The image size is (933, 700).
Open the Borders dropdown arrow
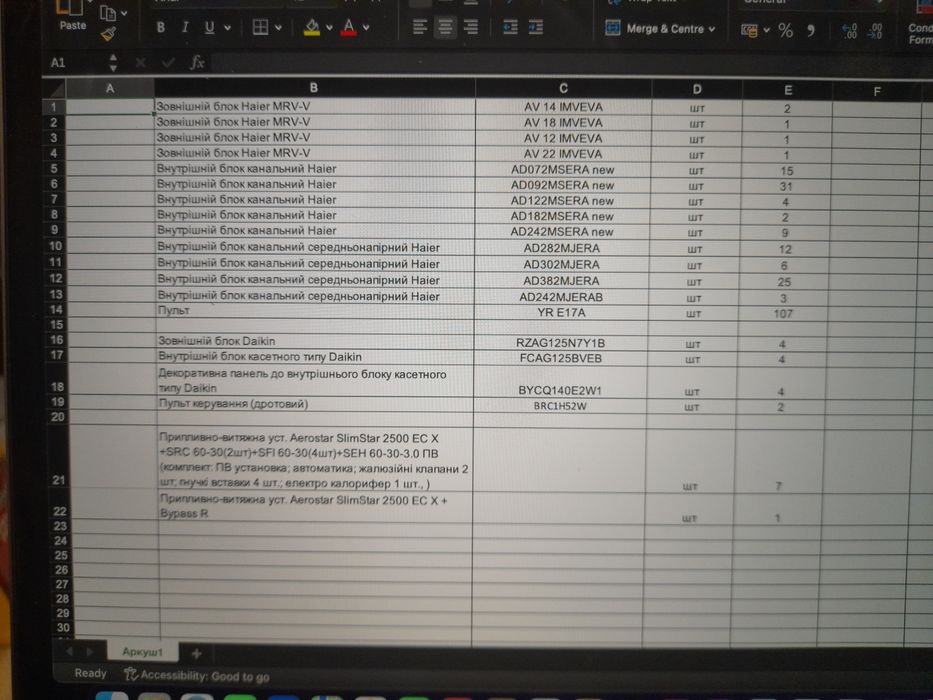(278, 28)
